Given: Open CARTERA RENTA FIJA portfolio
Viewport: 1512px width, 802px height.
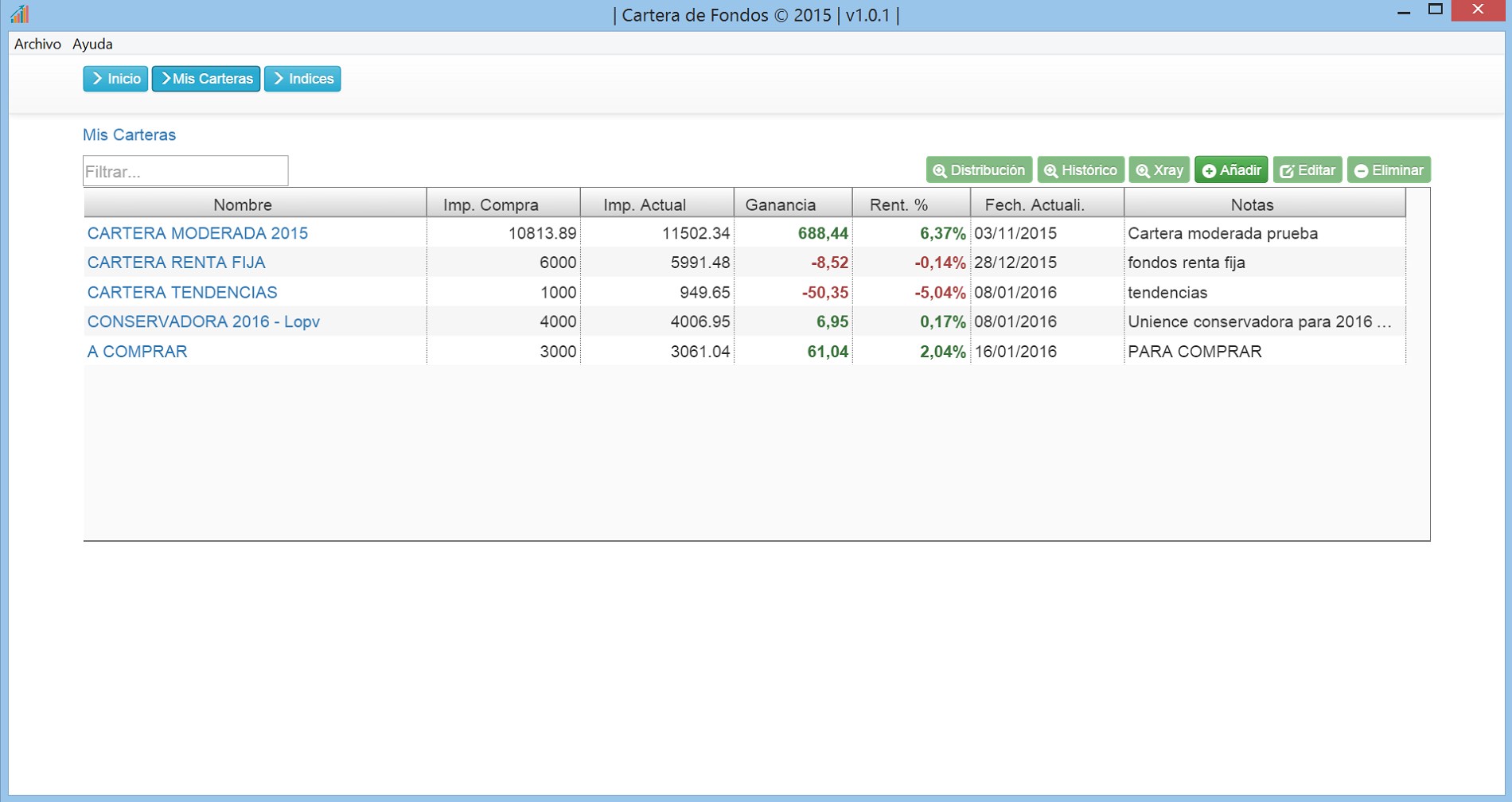Looking at the screenshot, I should pos(176,262).
